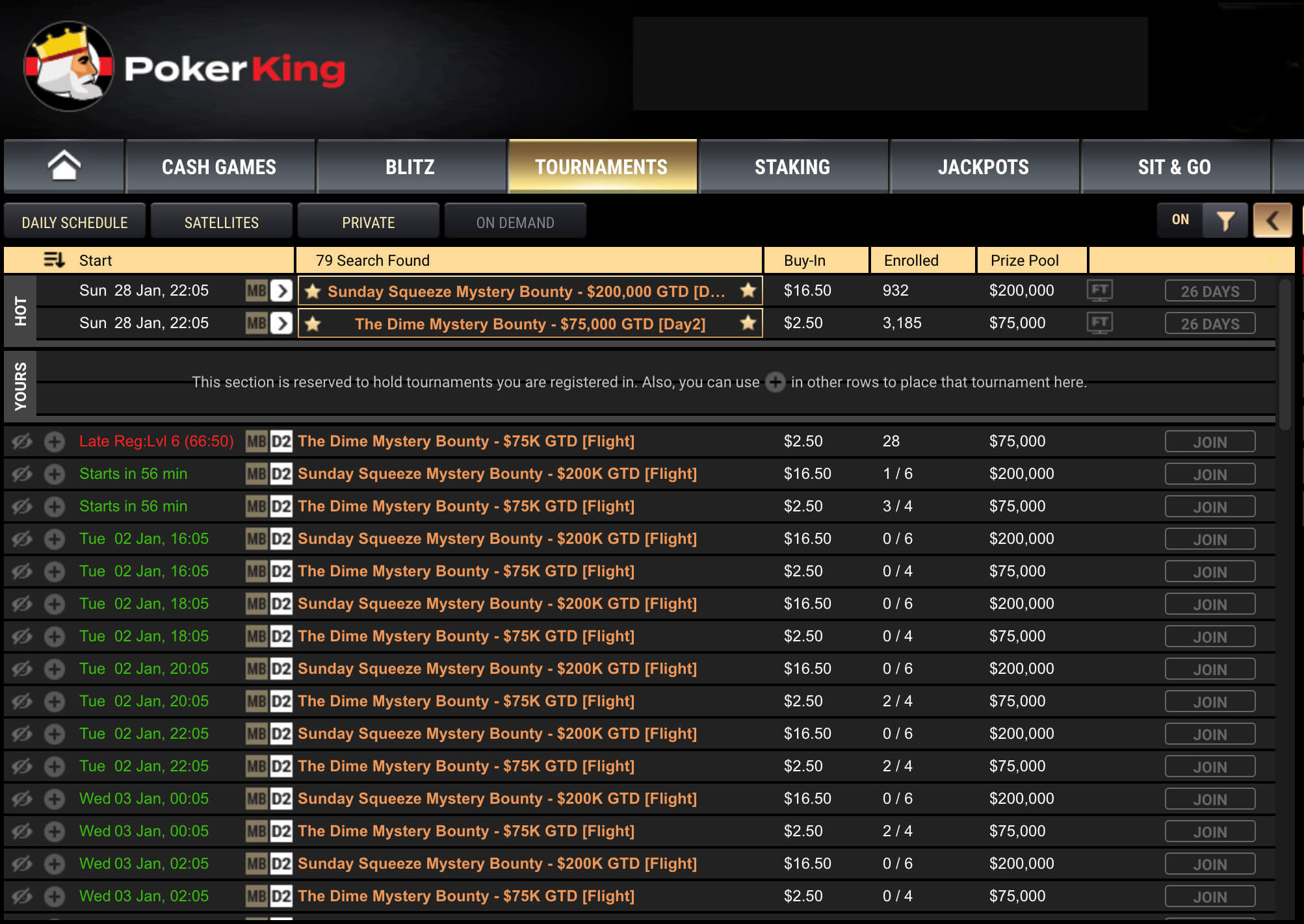Switch to the Cash Games tab
The image size is (1304, 924).
pos(219,167)
